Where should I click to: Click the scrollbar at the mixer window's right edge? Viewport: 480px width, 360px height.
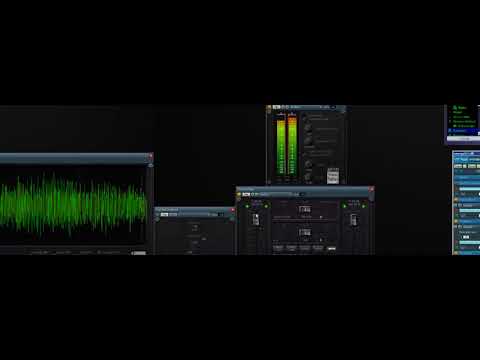371,197
